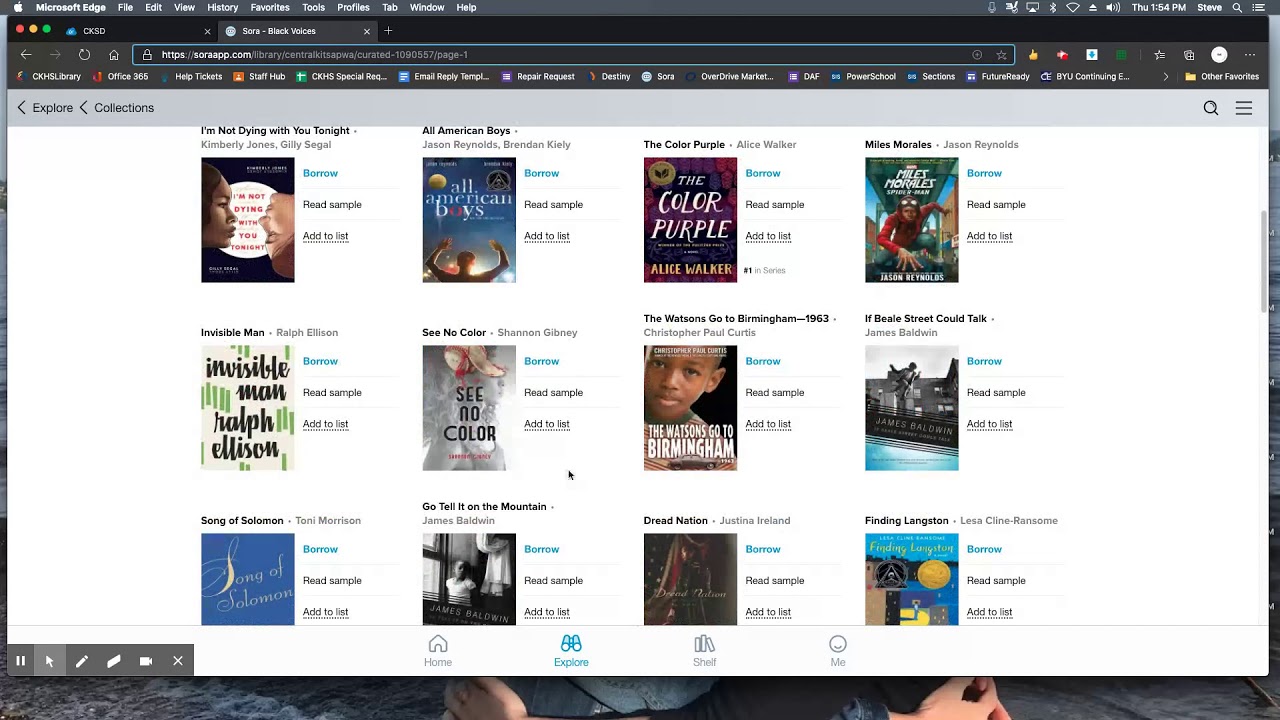Open The Color Purple cover
Screen dimensions: 1280x720
click(690, 220)
